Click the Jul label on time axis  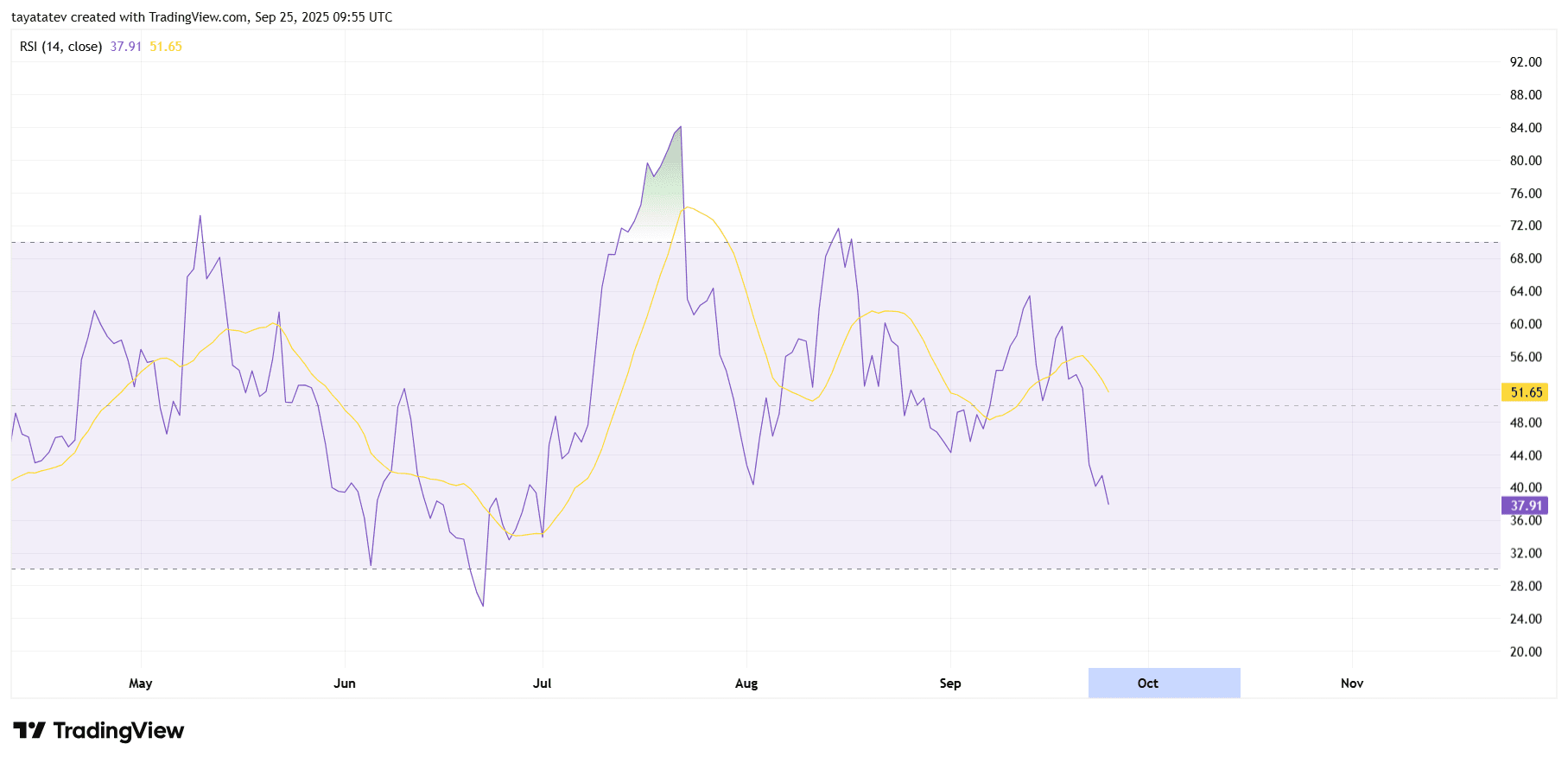coord(542,683)
